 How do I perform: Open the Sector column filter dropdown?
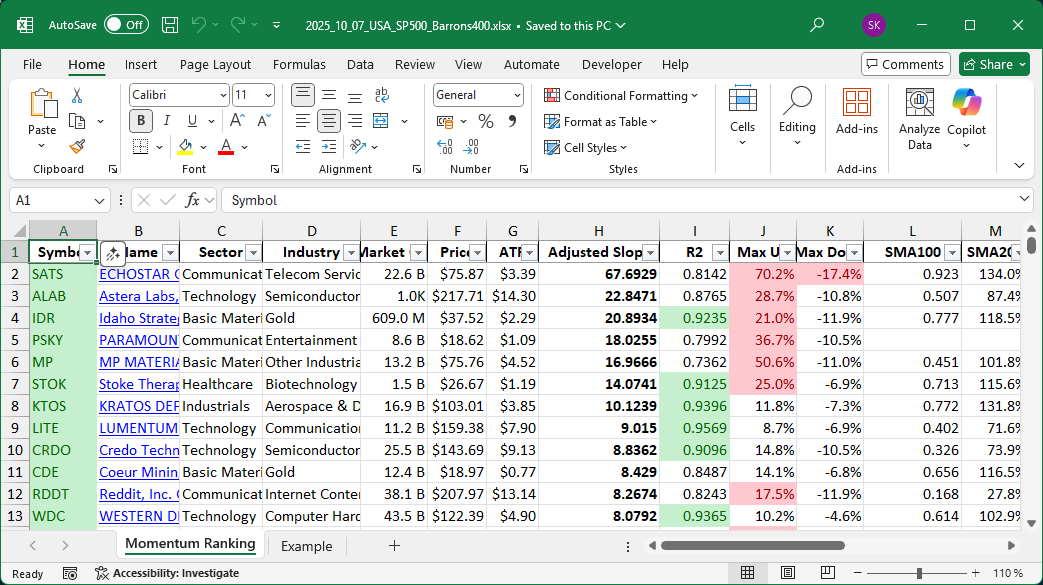pos(252,253)
